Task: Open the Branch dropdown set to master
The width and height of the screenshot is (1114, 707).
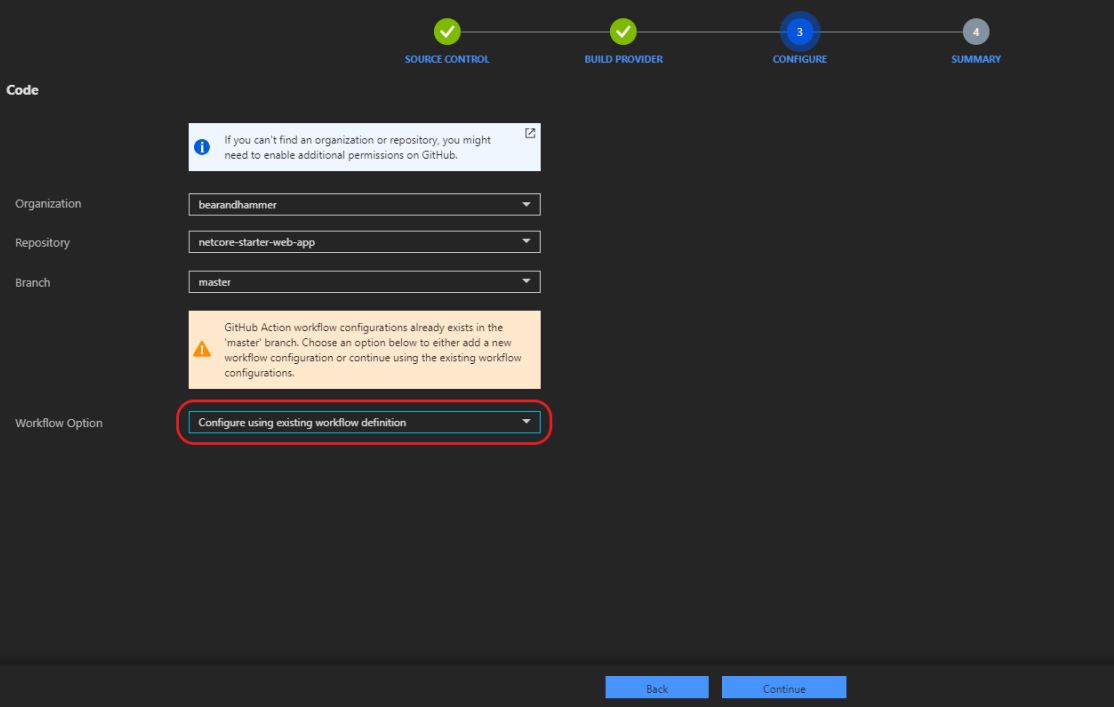Action: click(363, 282)
